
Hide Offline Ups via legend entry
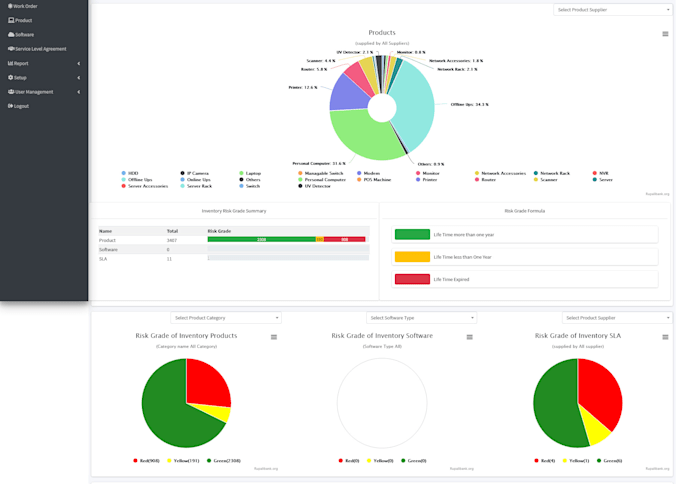(x=137, y=180)
